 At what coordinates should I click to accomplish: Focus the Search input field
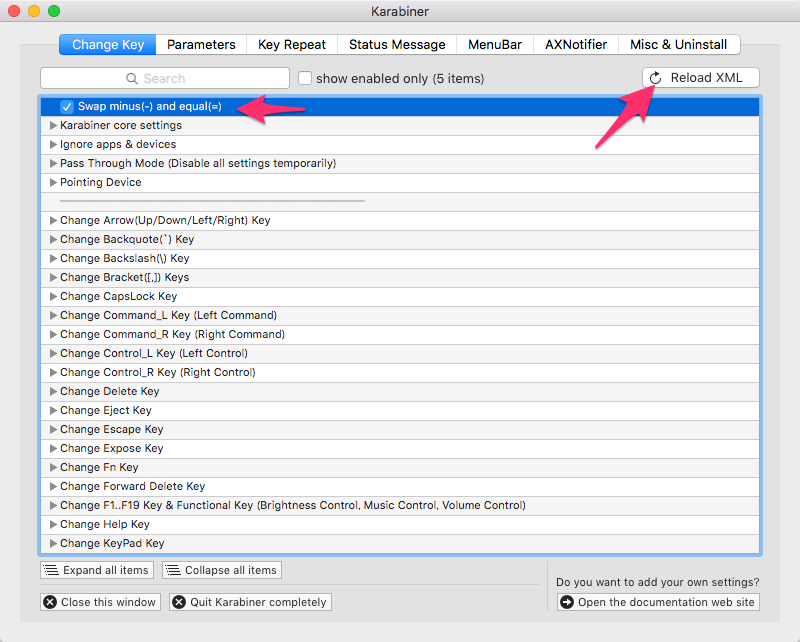pos(165,78)
